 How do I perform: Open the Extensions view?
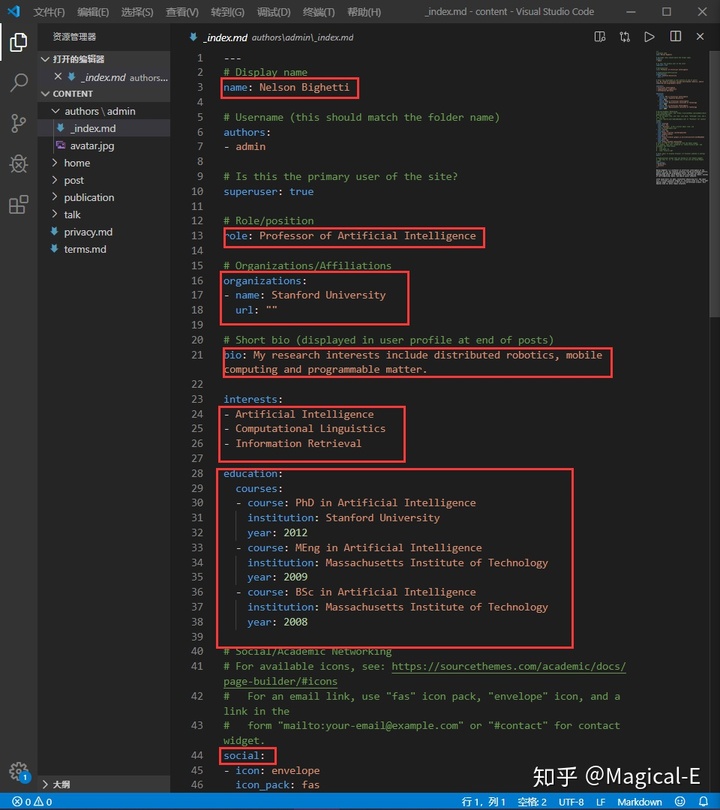click(19, 205)
